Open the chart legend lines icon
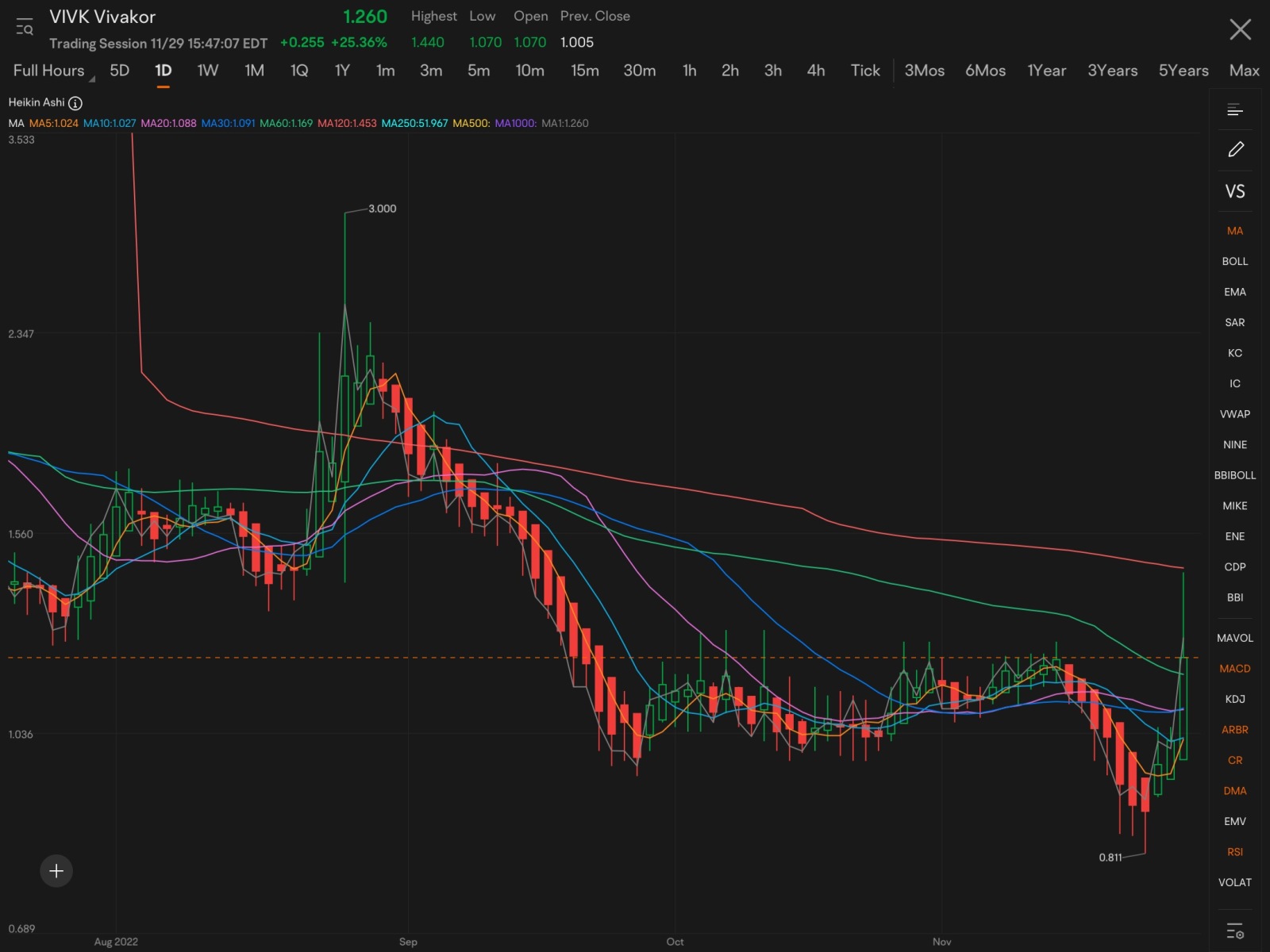 [x=1234, y=110]
